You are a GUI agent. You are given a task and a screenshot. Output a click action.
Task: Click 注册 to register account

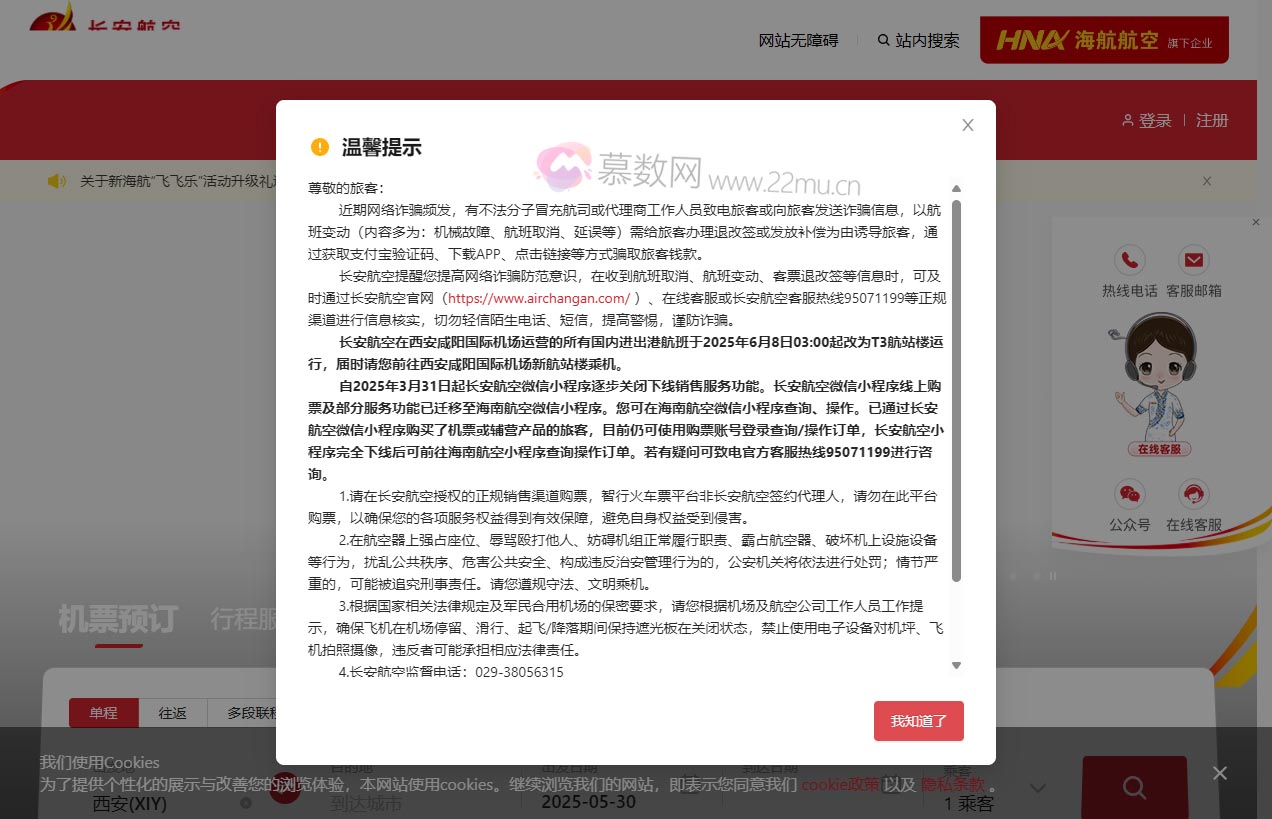pos(1212,120)
